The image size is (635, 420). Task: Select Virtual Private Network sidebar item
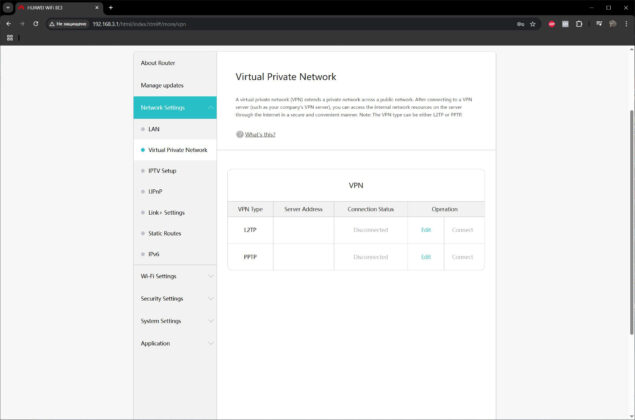(175, 150)
